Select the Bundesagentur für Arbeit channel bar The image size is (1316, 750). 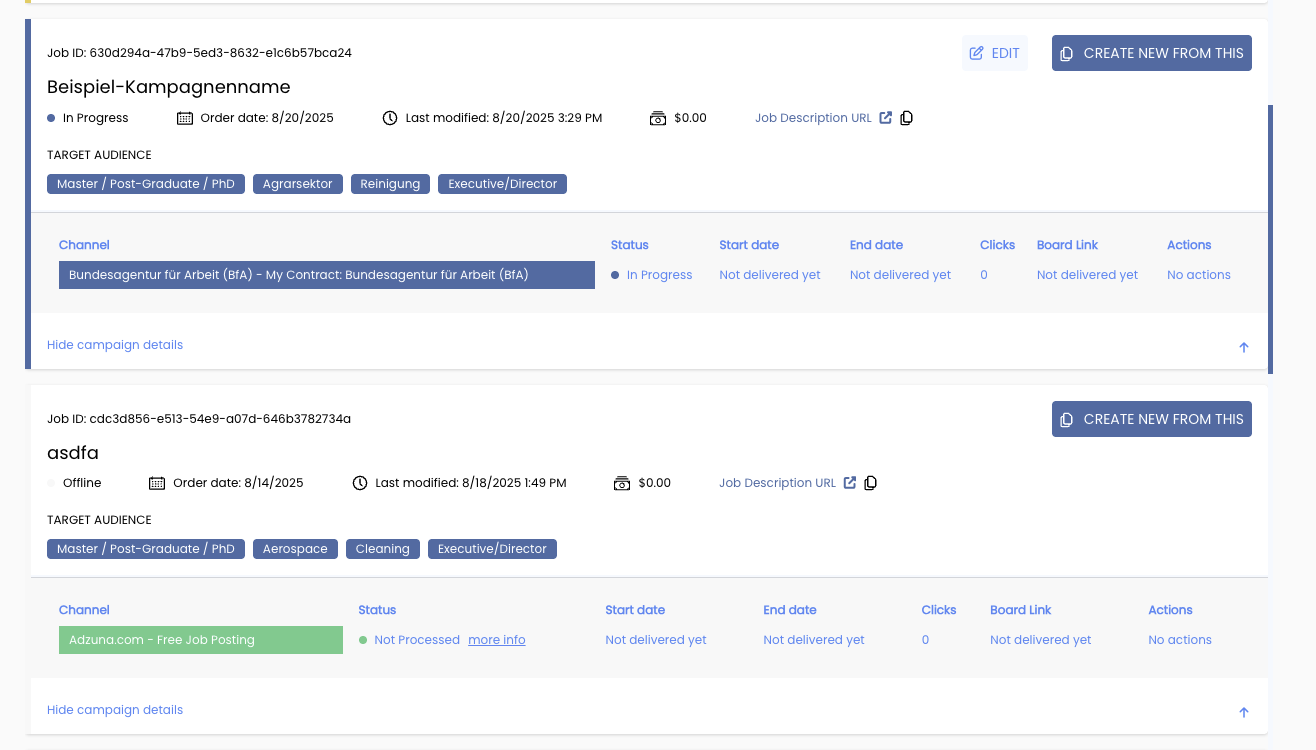326,275
